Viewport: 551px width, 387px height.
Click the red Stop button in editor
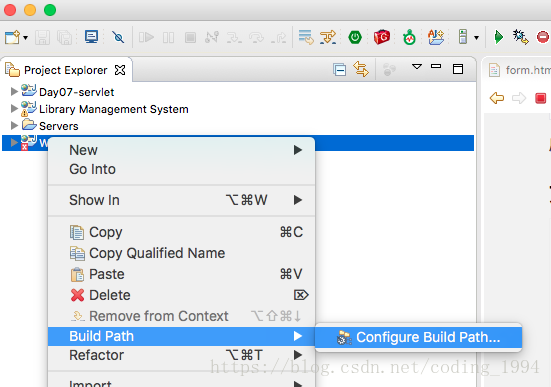click(x=540, y=98)
